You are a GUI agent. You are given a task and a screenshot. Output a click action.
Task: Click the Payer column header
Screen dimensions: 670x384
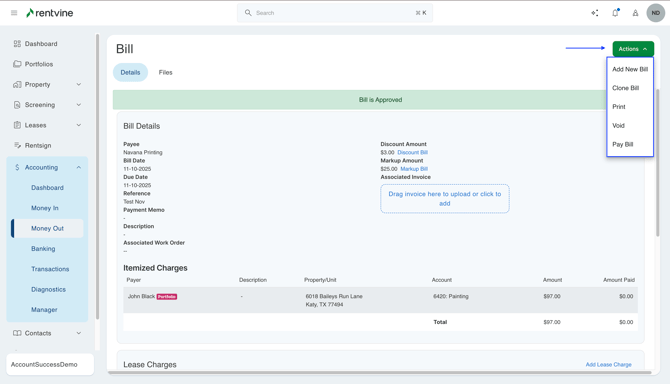point(133,280)
